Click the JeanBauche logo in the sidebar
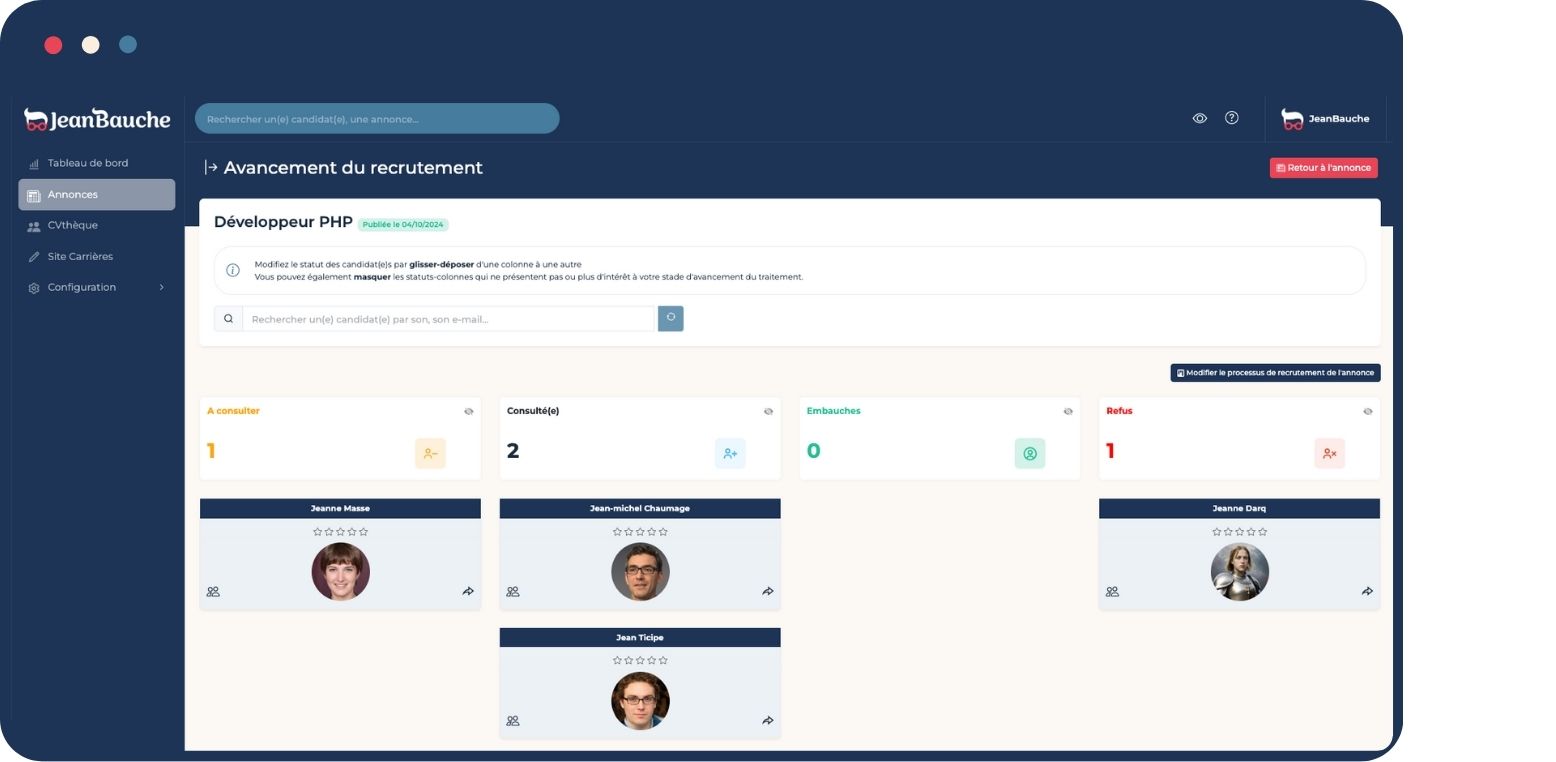 tap(96, 119)
